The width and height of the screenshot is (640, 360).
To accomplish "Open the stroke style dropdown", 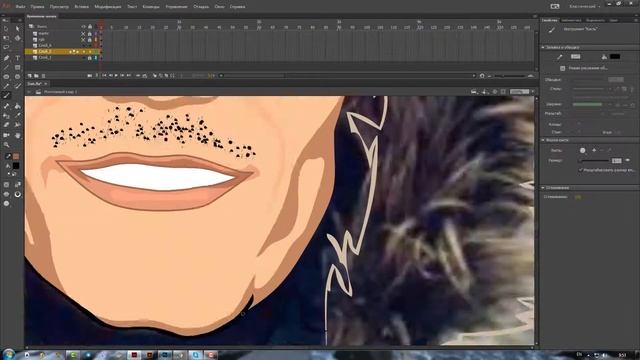I will point(588,89).
